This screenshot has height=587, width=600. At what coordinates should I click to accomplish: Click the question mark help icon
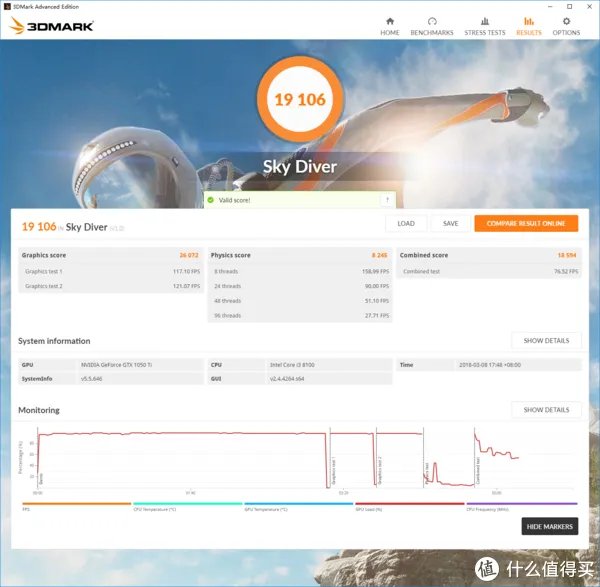click(387, 200)
